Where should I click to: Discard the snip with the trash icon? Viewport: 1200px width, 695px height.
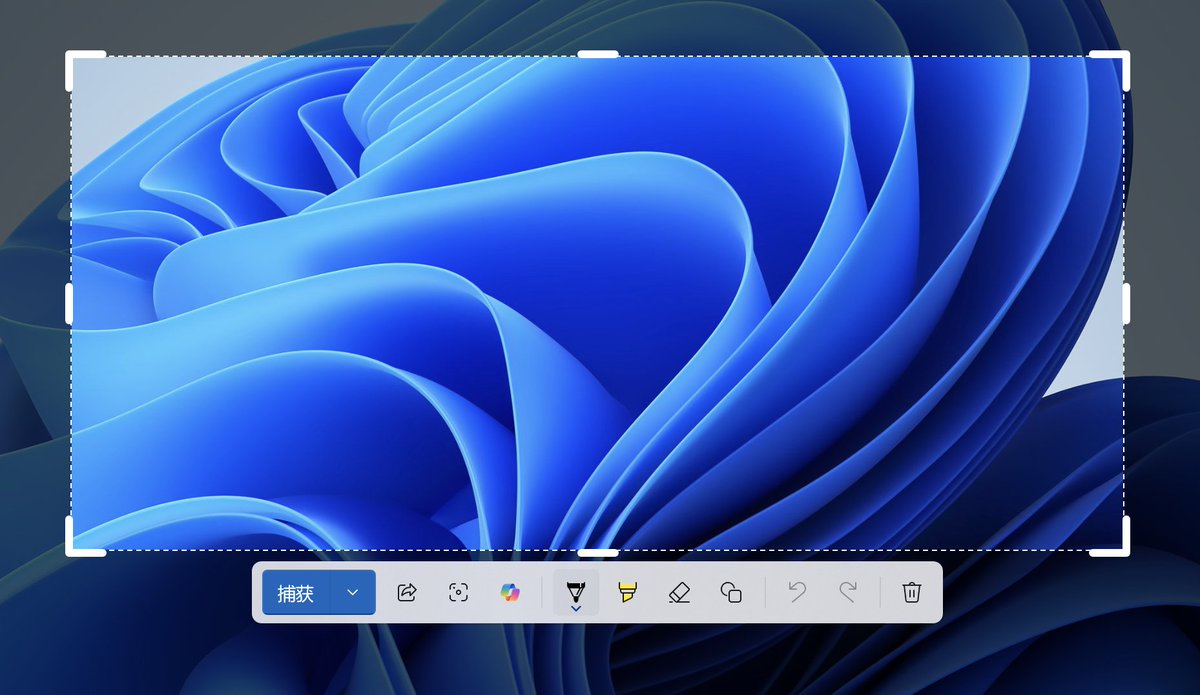tap(911, 593)
